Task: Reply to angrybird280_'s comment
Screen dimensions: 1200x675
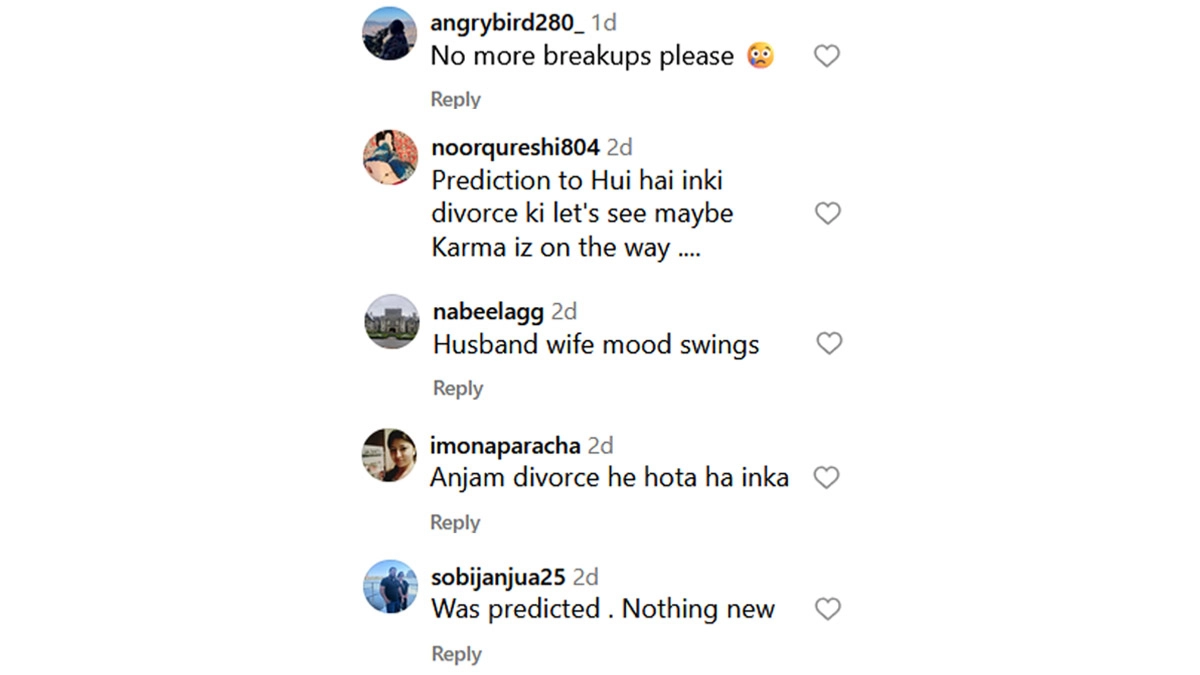Action: 455,99
